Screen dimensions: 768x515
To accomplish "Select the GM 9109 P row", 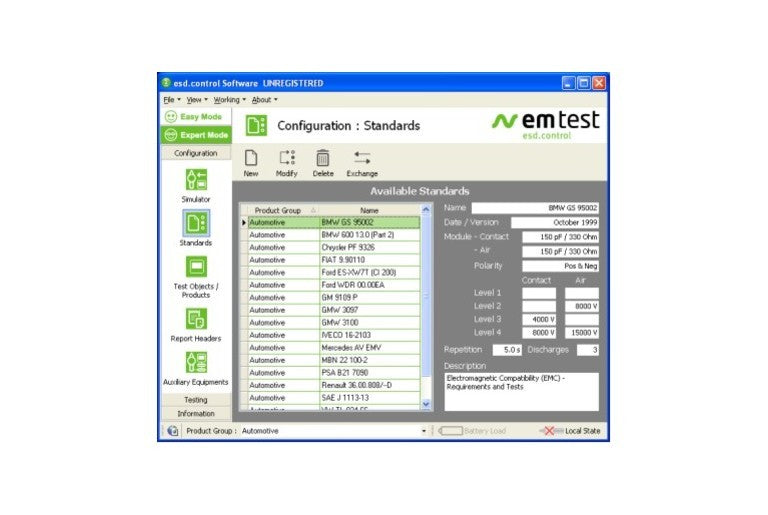I will (334, 297).
